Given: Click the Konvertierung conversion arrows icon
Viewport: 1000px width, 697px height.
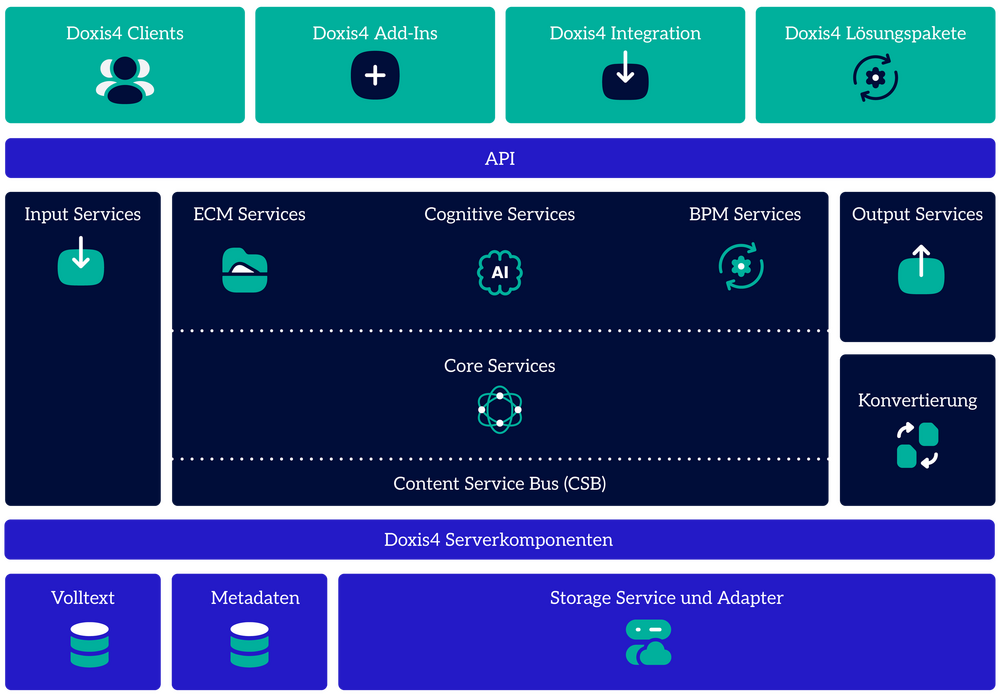Looking at the screenshot, I should pos(917,443).
